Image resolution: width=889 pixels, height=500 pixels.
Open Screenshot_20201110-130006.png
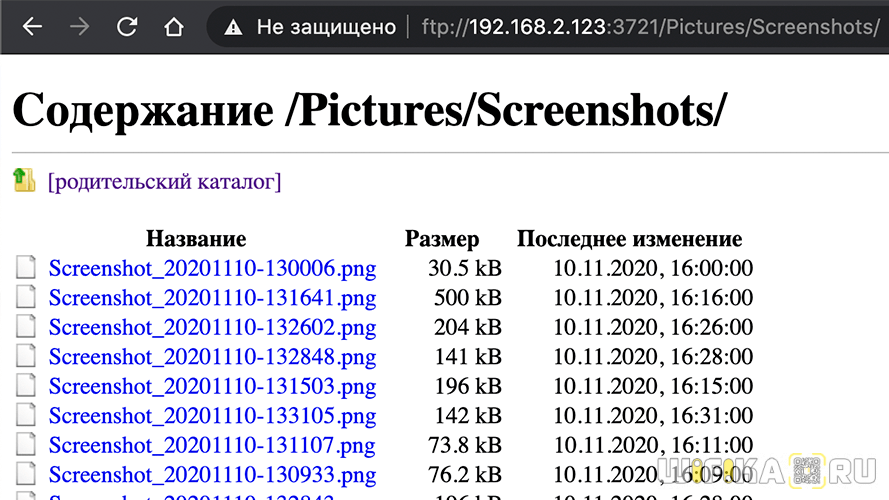[x=212, y=268]
